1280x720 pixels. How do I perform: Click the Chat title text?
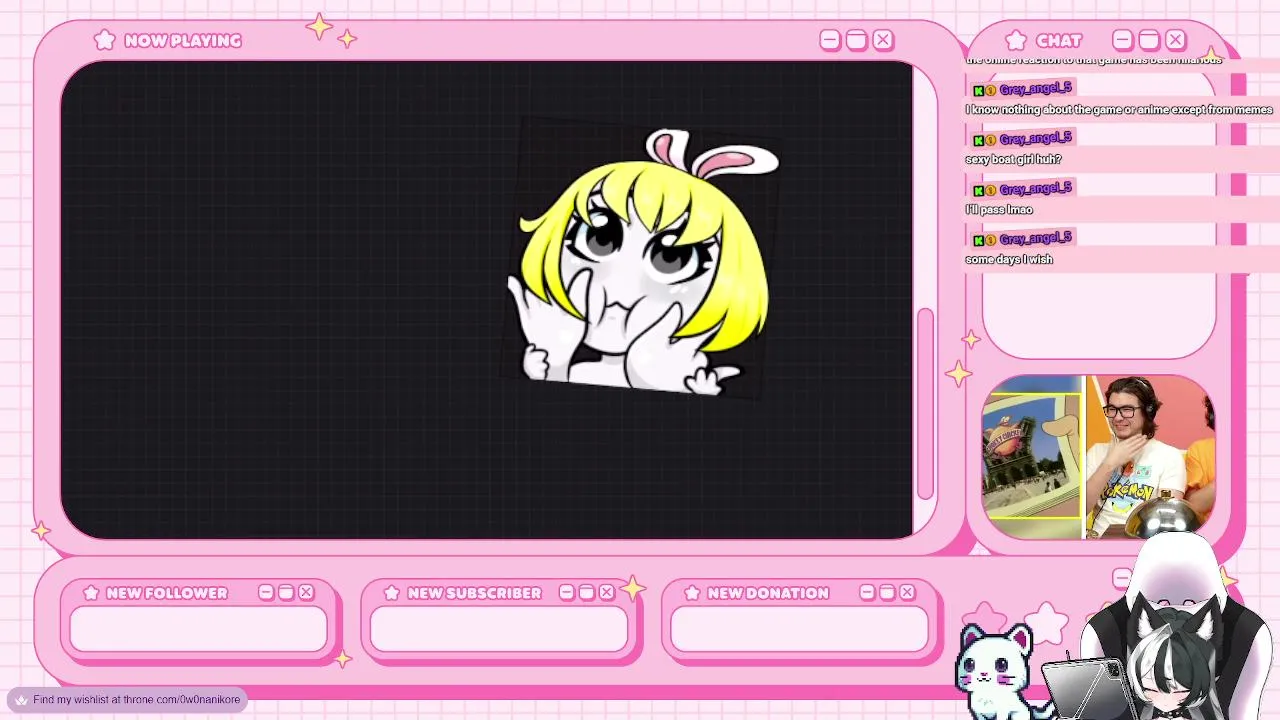click(1059, 41)
